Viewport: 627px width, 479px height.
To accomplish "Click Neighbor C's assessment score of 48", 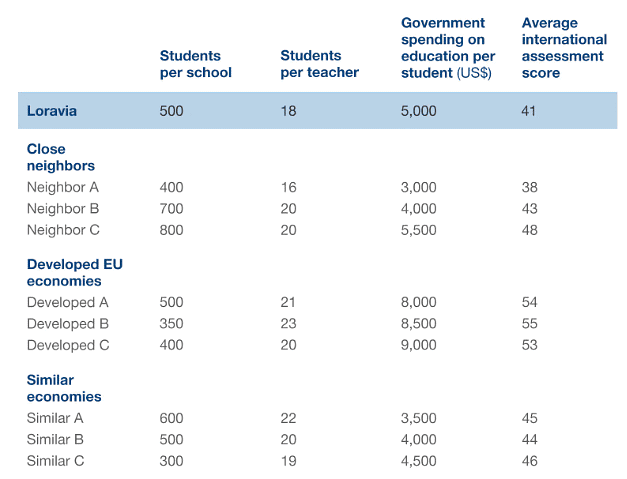I will [x=529, y=230].
